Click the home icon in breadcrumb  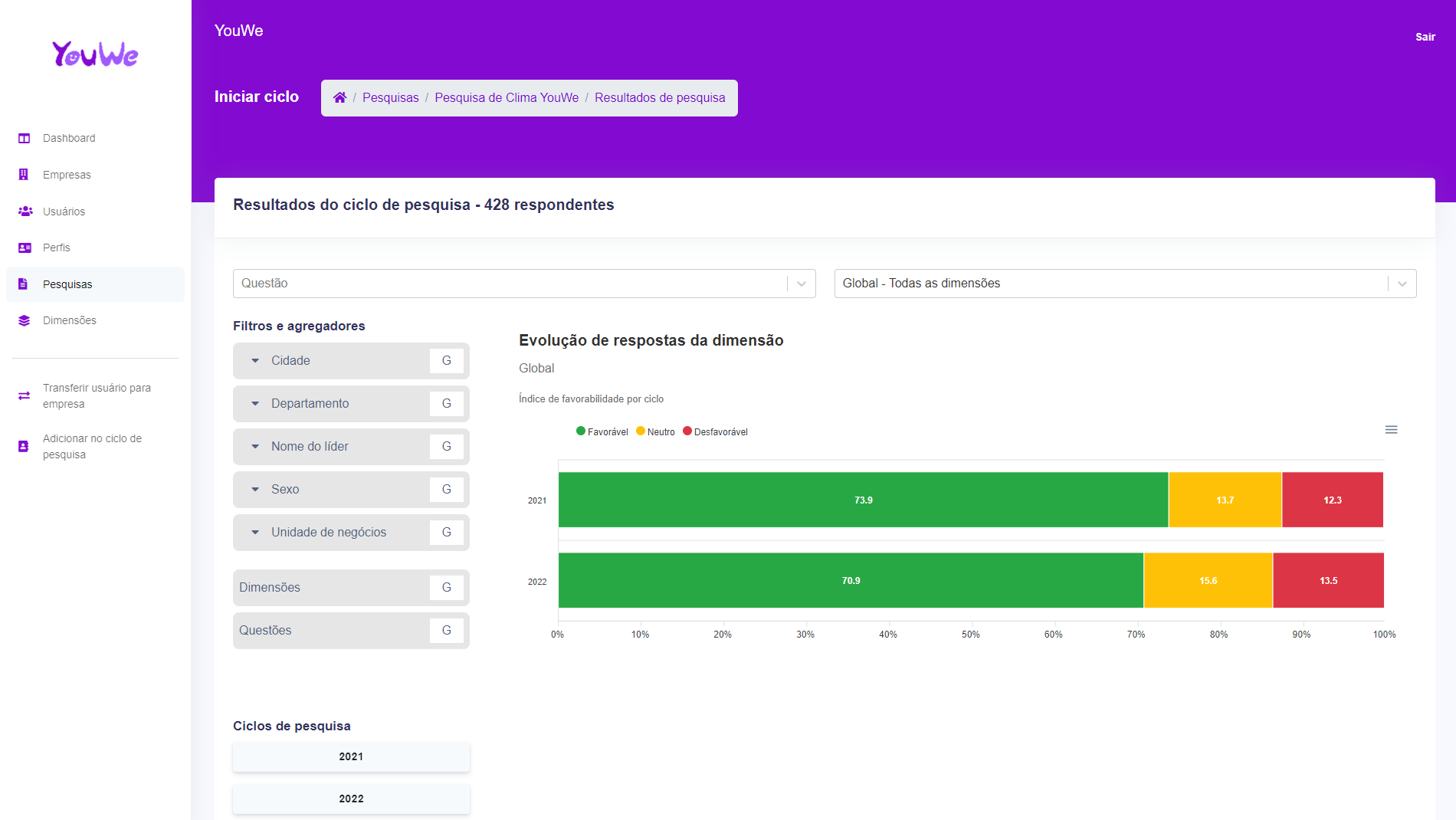(x=339, y=97)
